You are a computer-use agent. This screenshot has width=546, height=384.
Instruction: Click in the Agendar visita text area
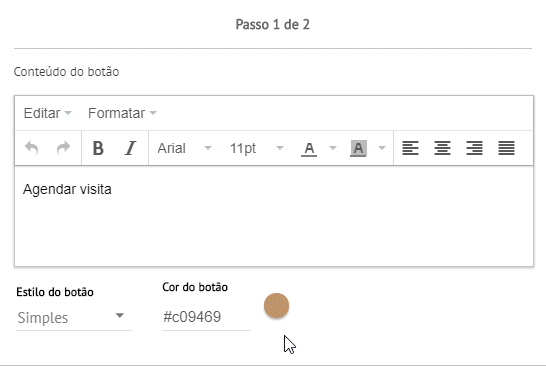point(274,216)
